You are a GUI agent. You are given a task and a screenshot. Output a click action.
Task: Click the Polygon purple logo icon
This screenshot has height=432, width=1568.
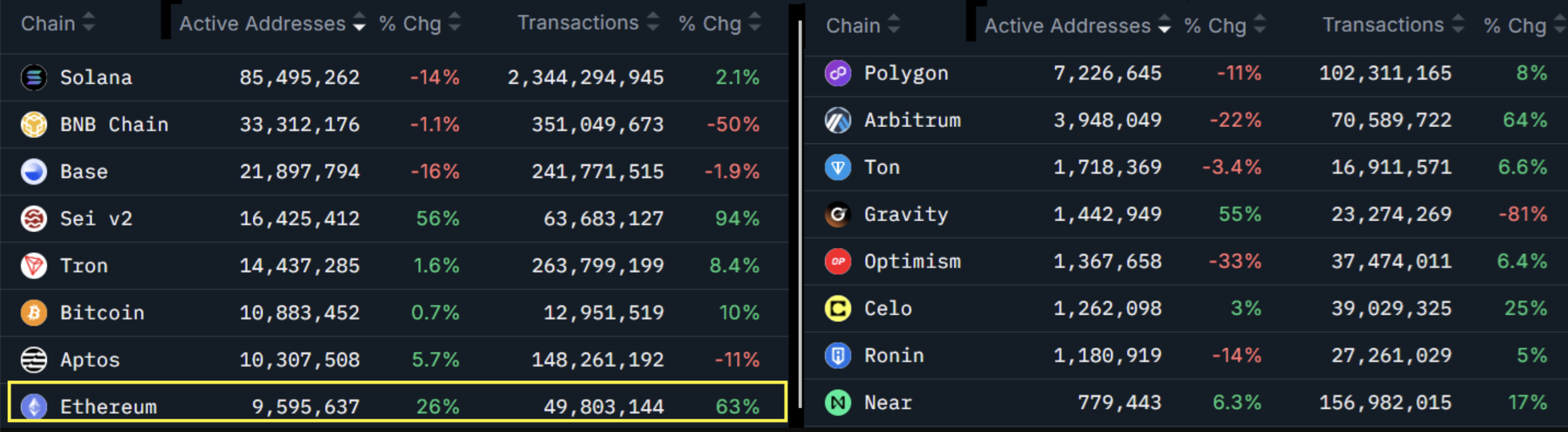click(x=838, y=74)
